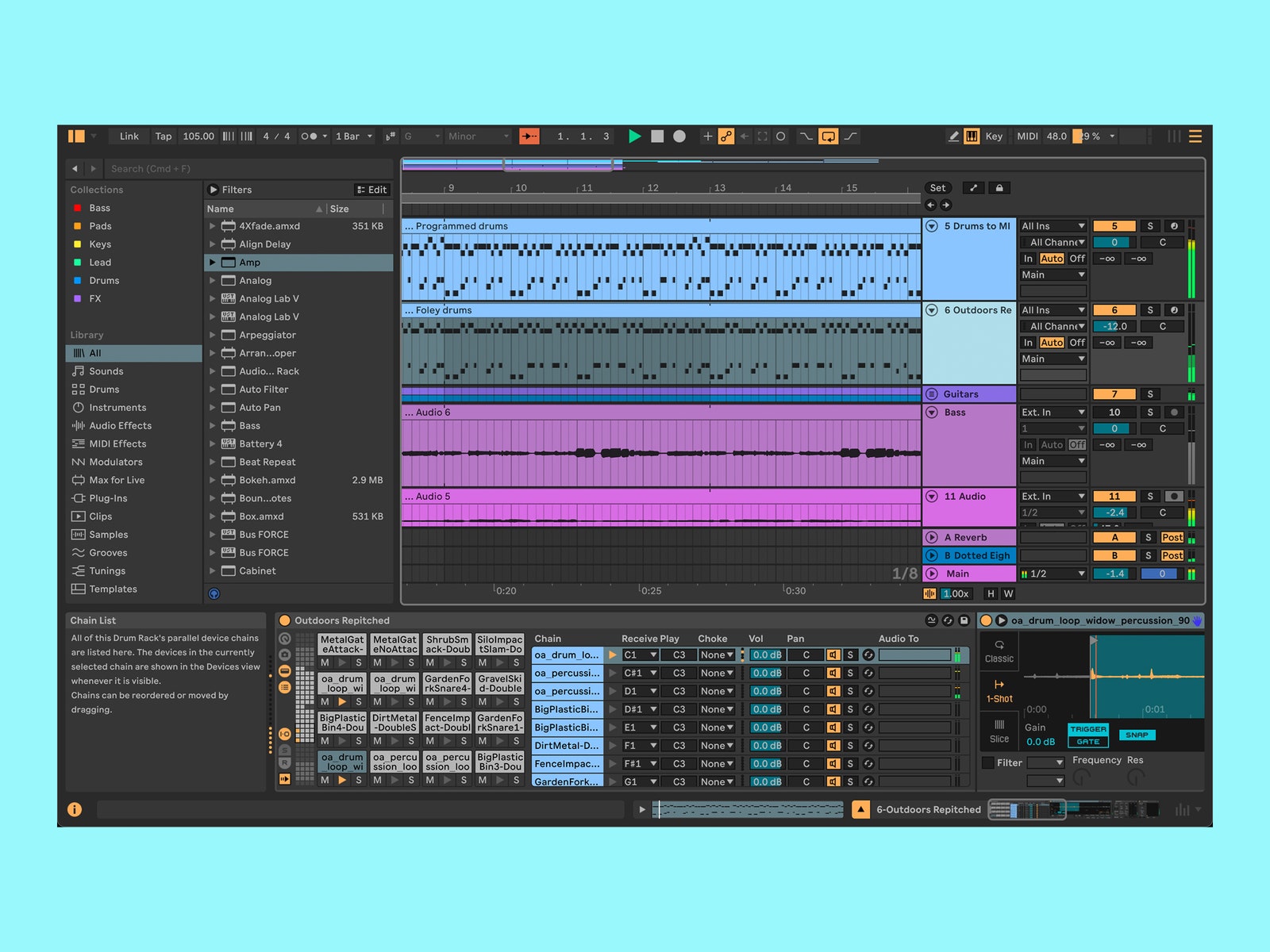Enable the sampler Filter checkbox
The width and height of the screenshot is (1270, 952).
click(988, 762)
